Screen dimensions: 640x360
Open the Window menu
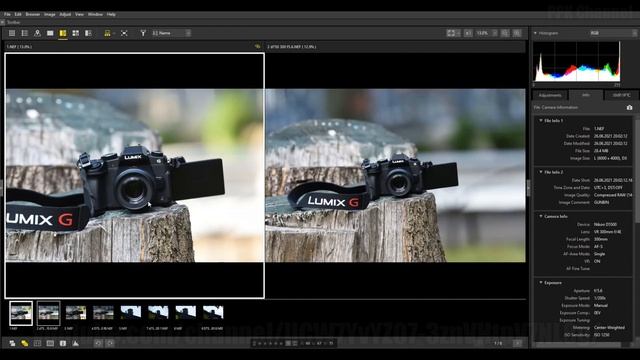95,14
